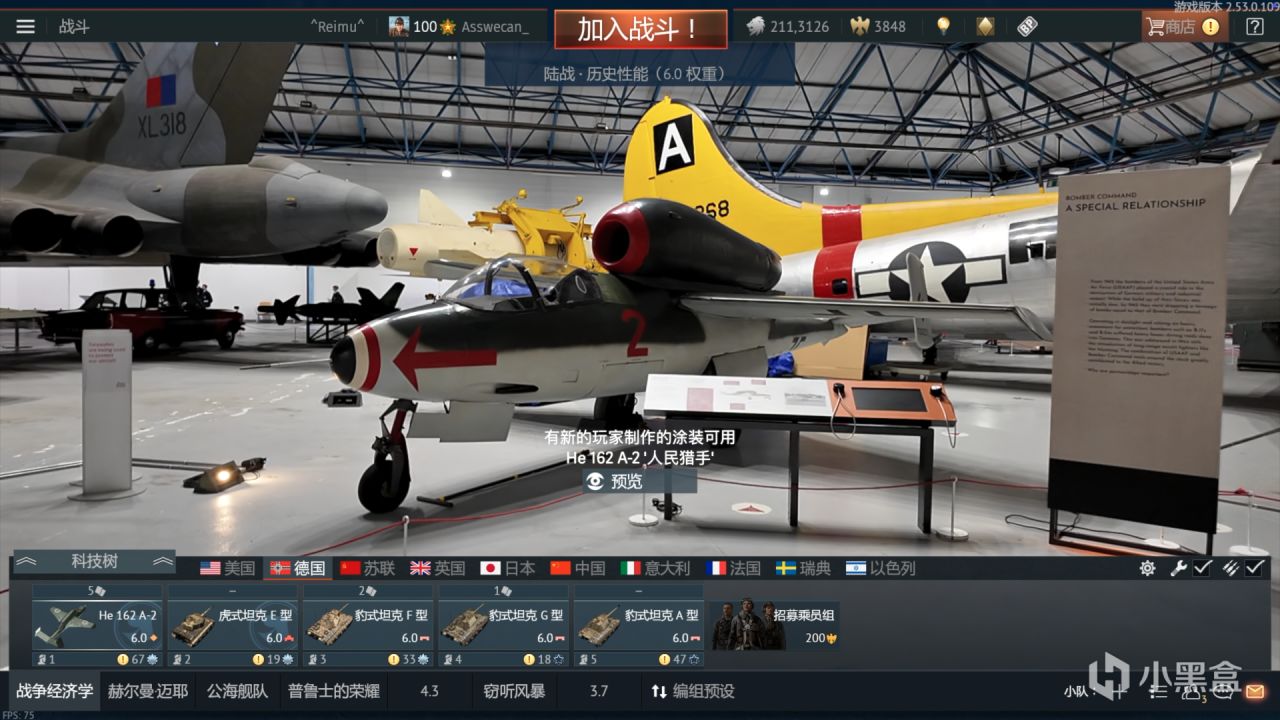The width and height of the screenshot is (1280, 720).
Task: Switch to the 以色列 nation tab
Action: pyautogui.click(x=880, y=568)
